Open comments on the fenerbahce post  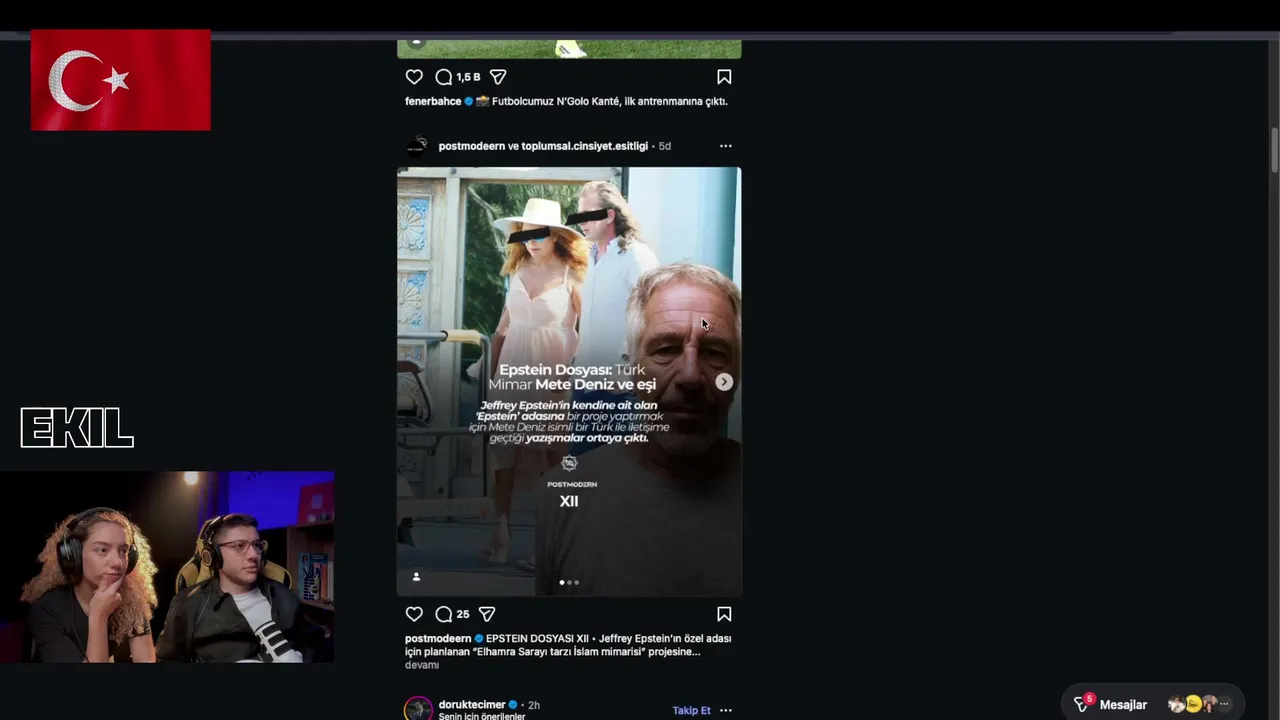coord(444,77)
